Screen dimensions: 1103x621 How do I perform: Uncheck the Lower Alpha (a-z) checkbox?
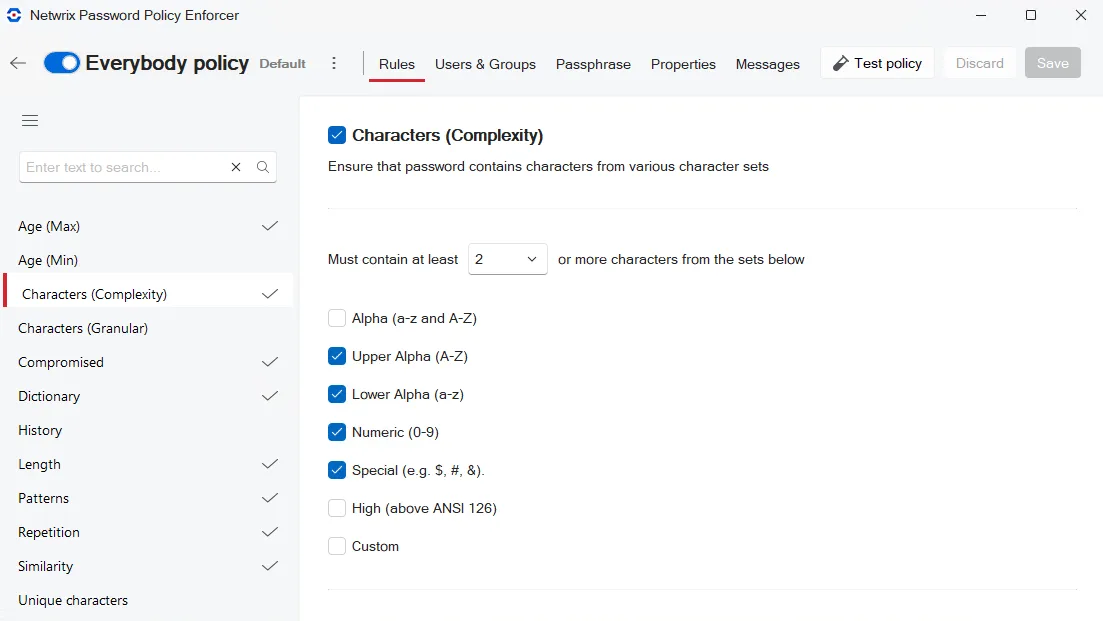pyautogui.click(x=337, y=394)
